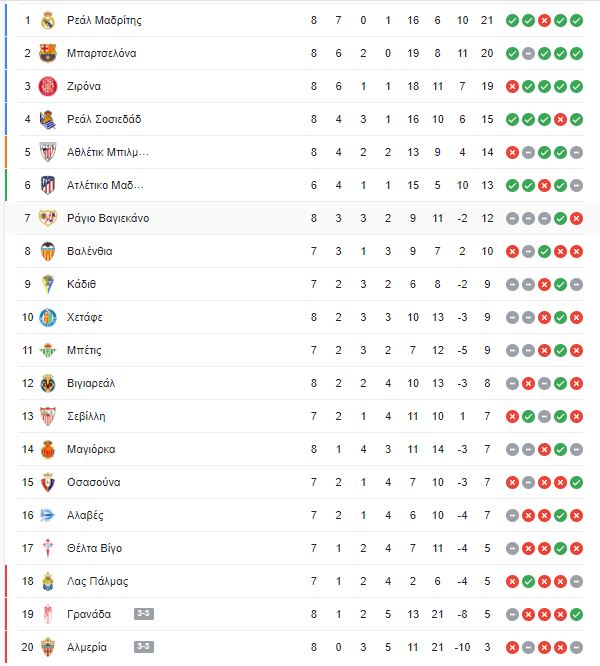Click Real Madrid's red loss form icon

[x=544, y=20]
